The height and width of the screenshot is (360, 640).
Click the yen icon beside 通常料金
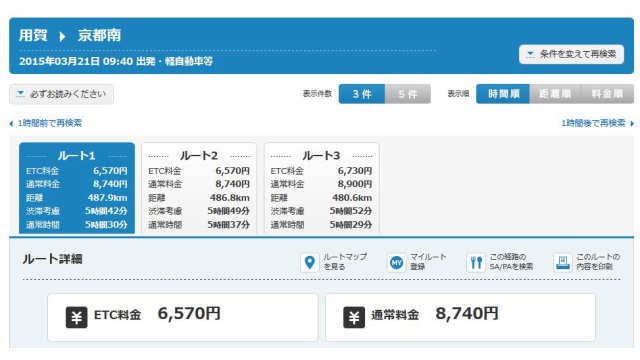tap(354, 317)
